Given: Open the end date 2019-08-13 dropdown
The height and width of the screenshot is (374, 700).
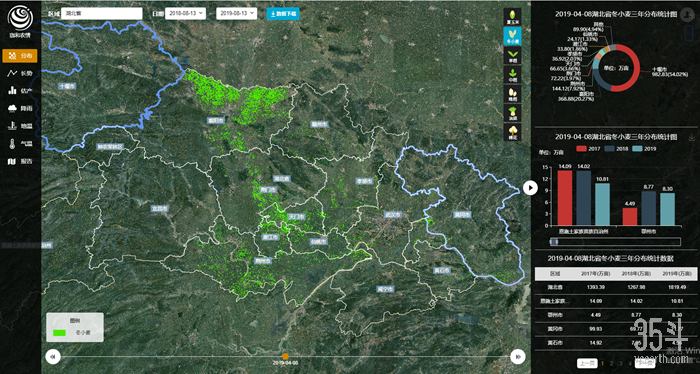Looking at the screenshot, I should pyautogui.click(x=237, y=13).
